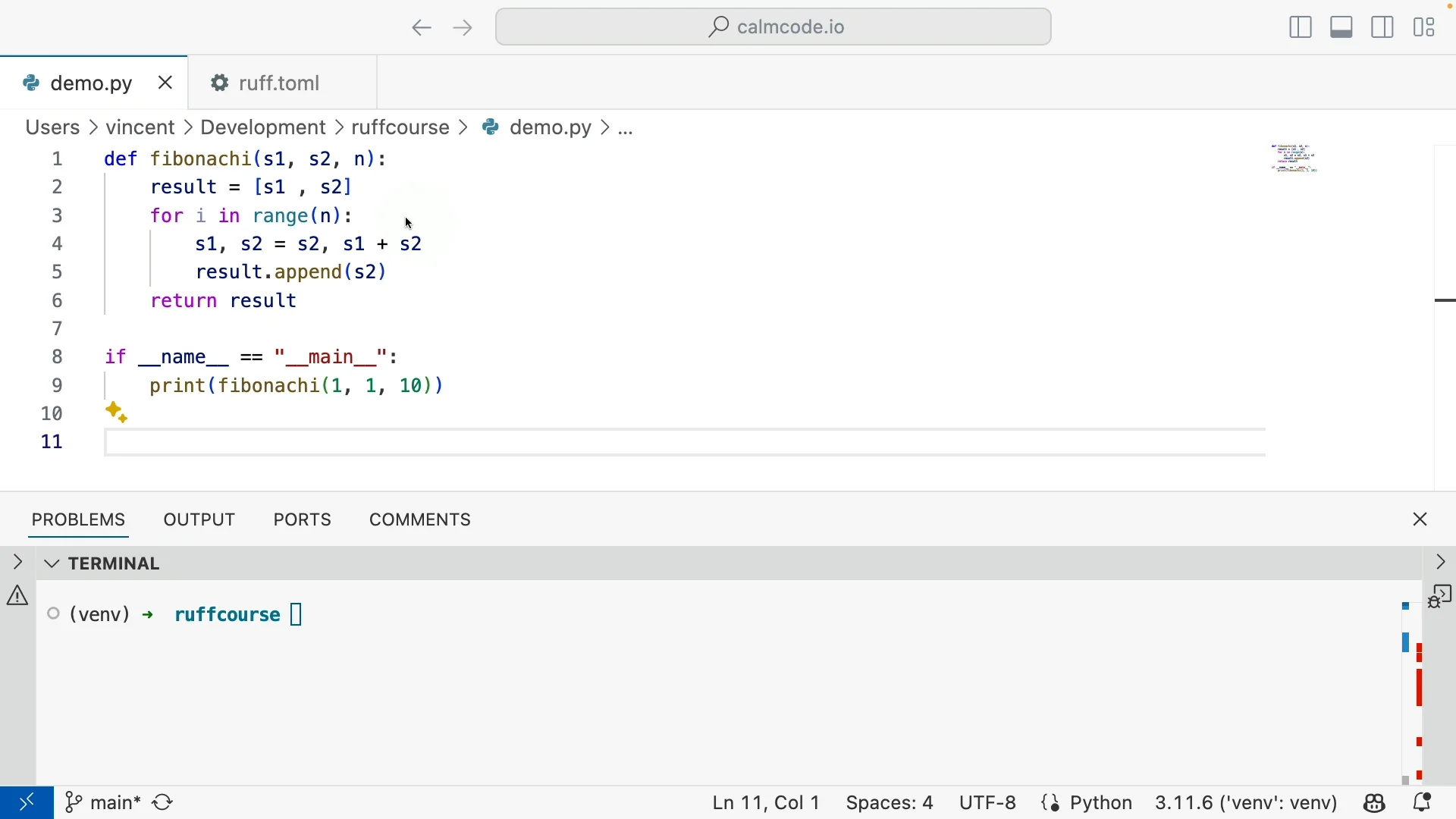Click the navigate forward arrow
The image size is (1456, 819).
[463, 28]
